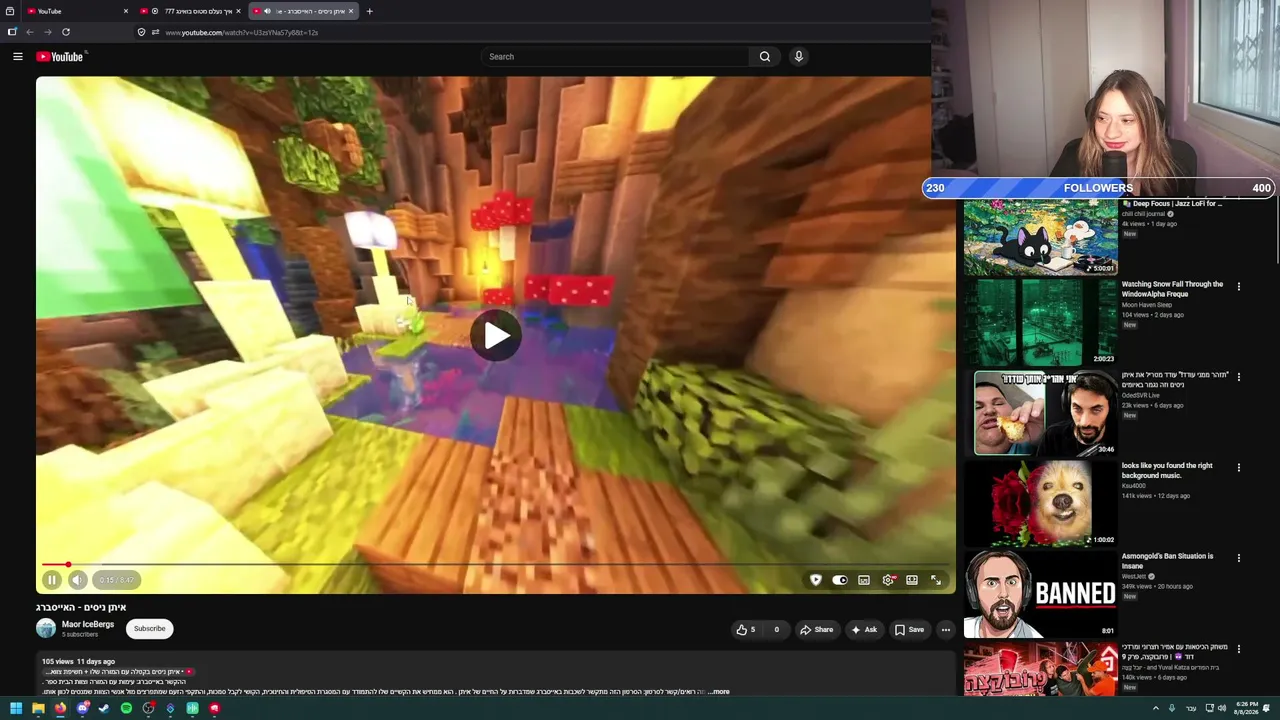1280x720 pixels.
Task: Close the first YouTube tab
Action: point(126,11)
